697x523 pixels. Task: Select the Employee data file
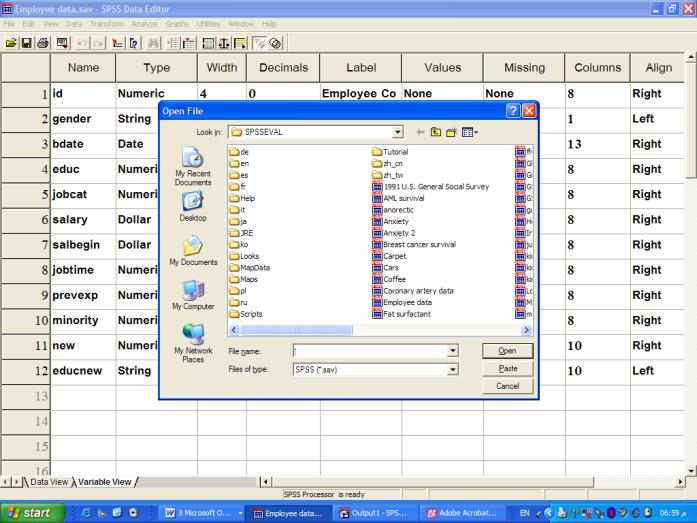click(402, 302)
